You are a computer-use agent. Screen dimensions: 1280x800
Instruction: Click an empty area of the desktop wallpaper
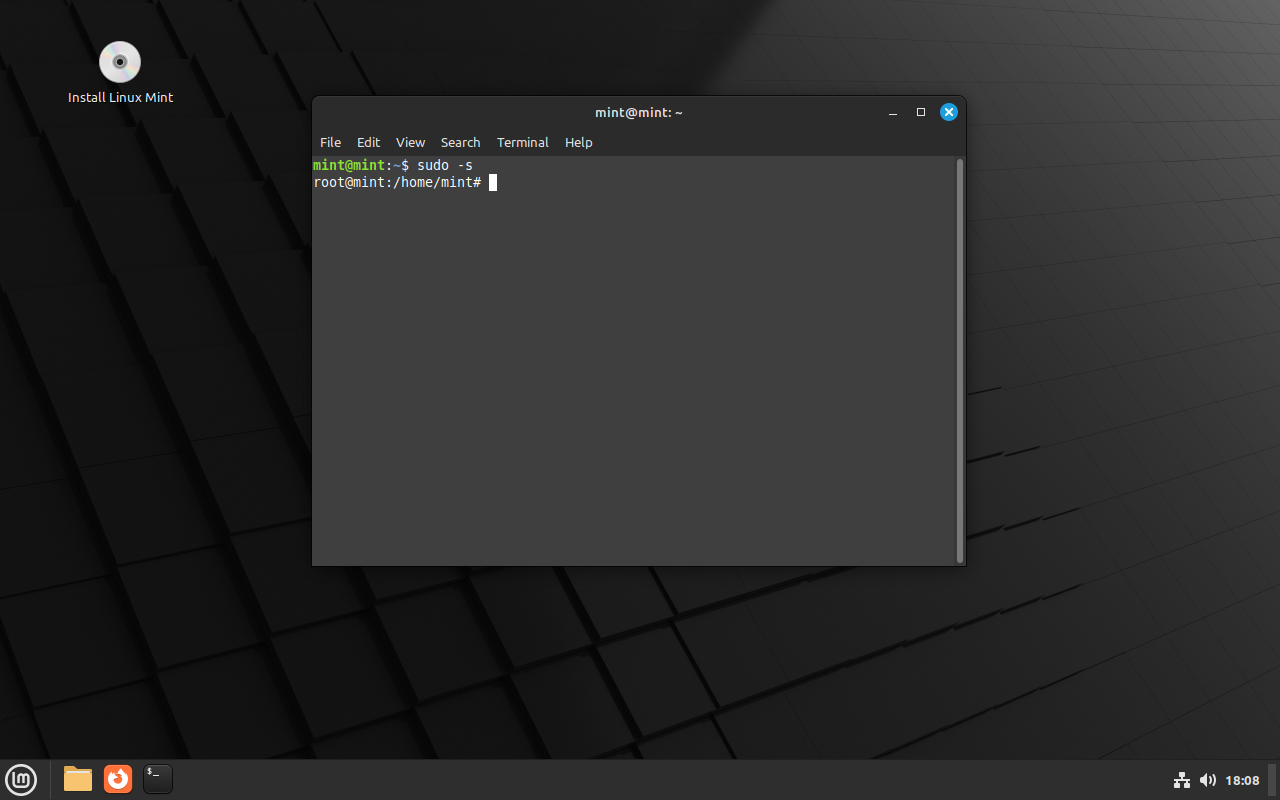click(x=640, y=650)
